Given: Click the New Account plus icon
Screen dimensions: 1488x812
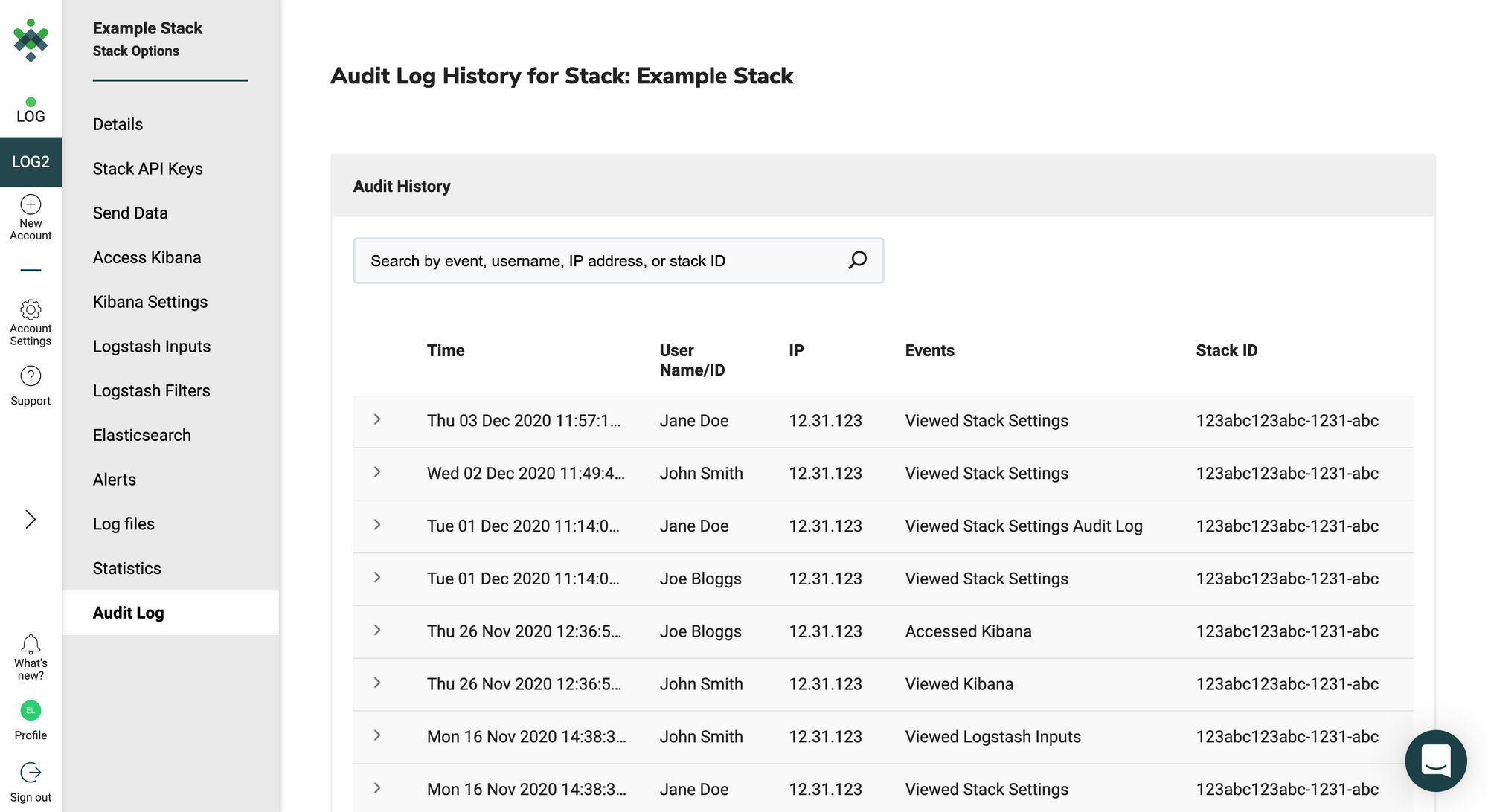Looking at the screenshot, I should pos(31,204).
